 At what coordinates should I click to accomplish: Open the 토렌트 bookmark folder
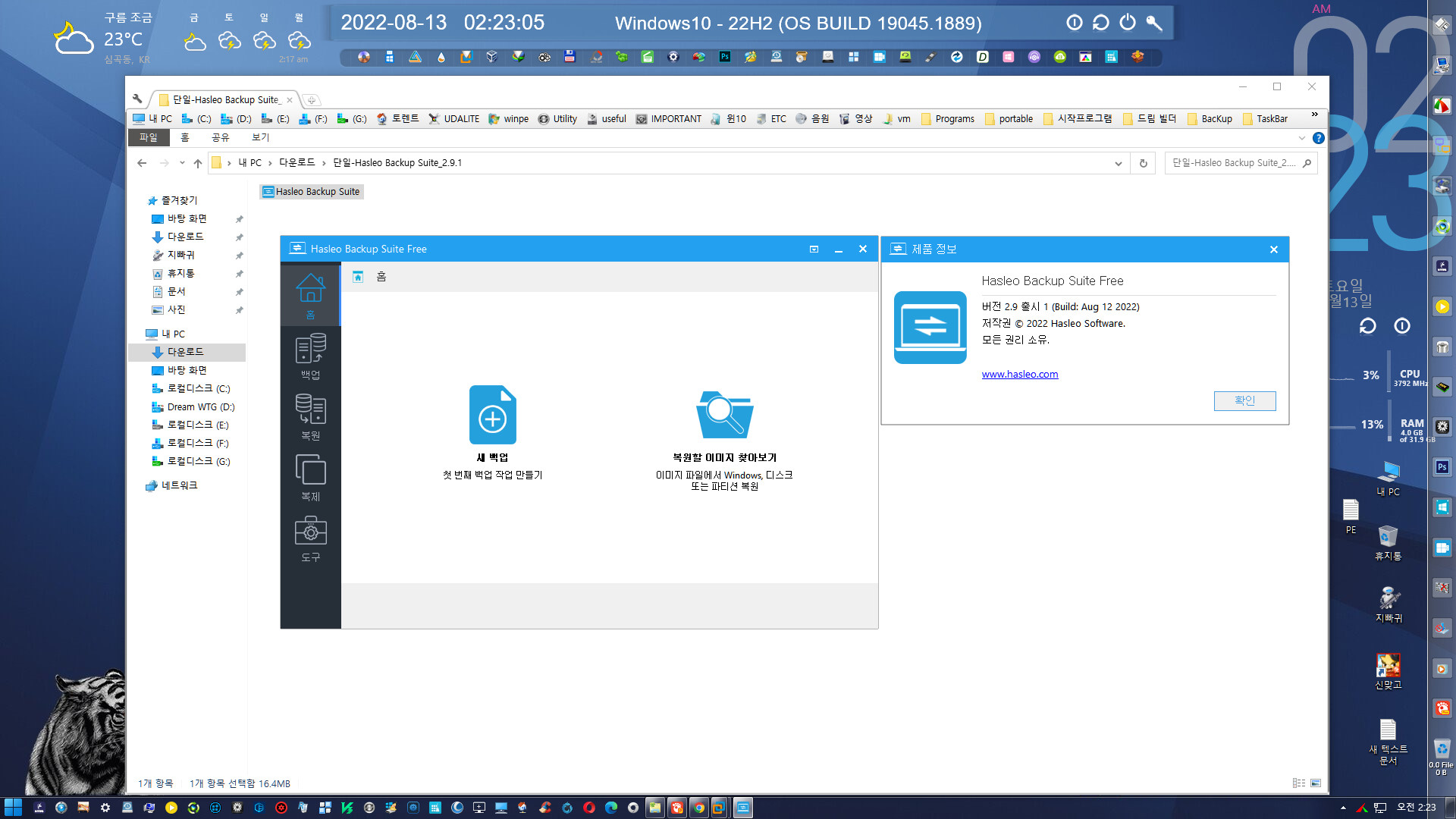pyautogui.click(x=397, y=119)
